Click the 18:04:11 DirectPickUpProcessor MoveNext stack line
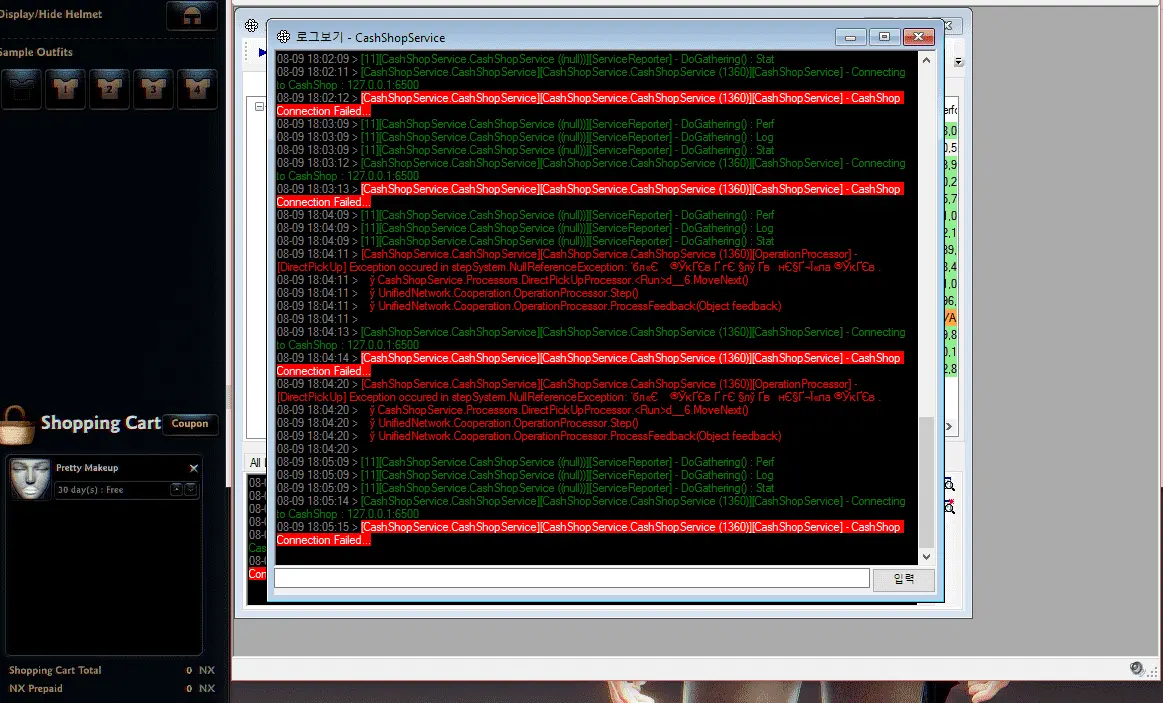Viewport: 1163px width, 703px height. pos(513,280)
